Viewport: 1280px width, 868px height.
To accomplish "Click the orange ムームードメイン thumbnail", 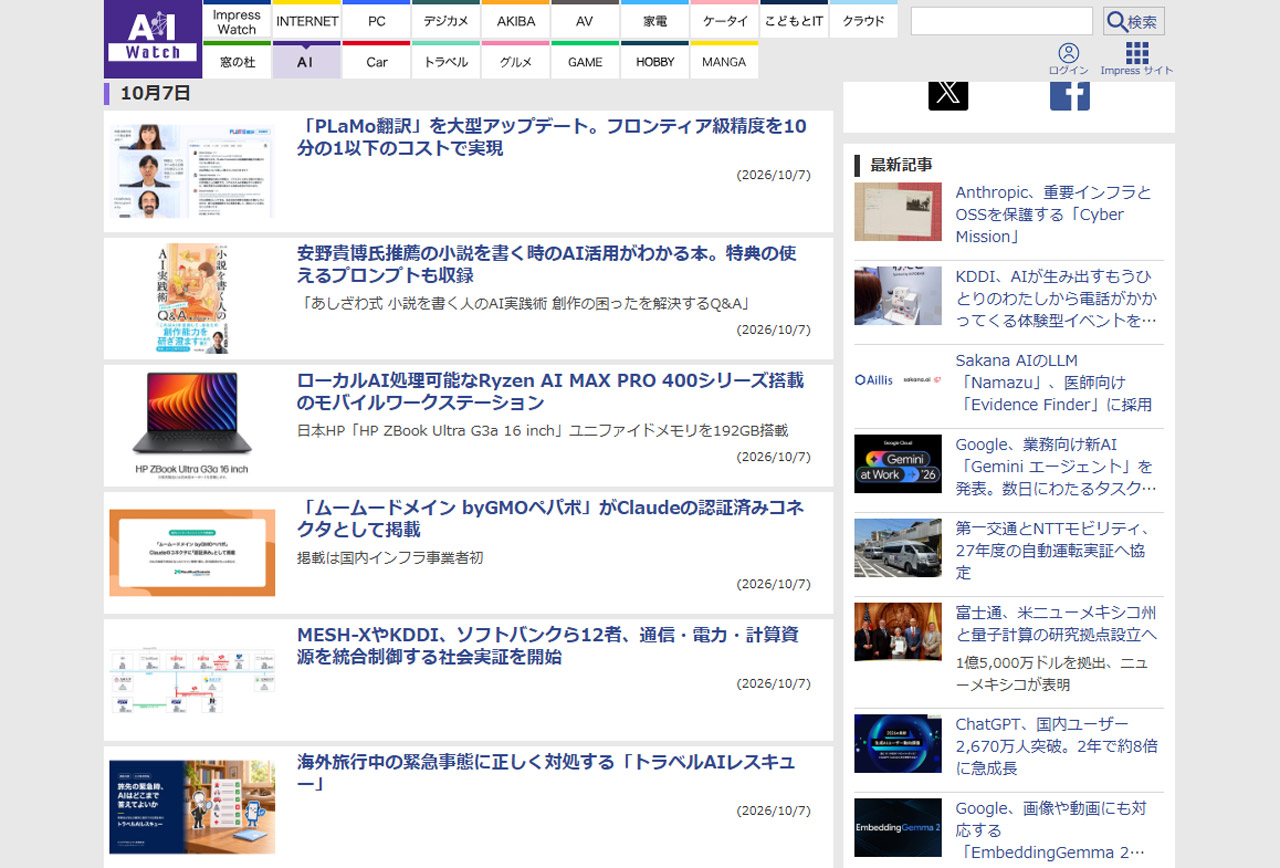I will click(x=191, y=553).
